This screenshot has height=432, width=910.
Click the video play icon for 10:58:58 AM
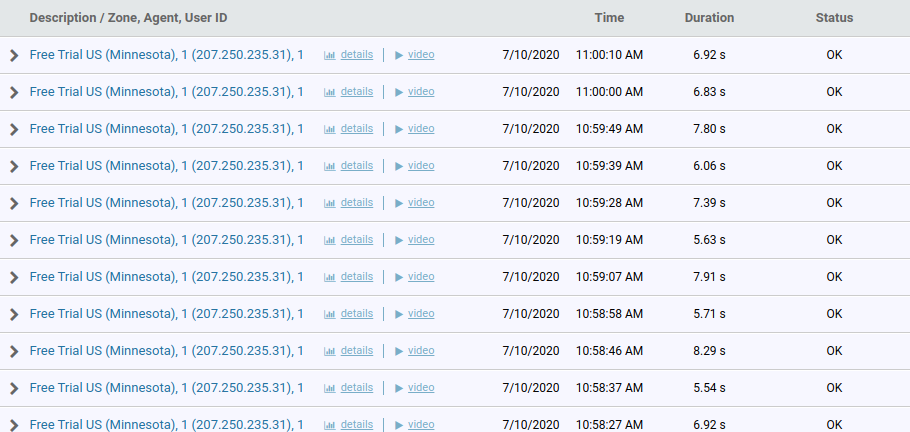coord(399,314)
